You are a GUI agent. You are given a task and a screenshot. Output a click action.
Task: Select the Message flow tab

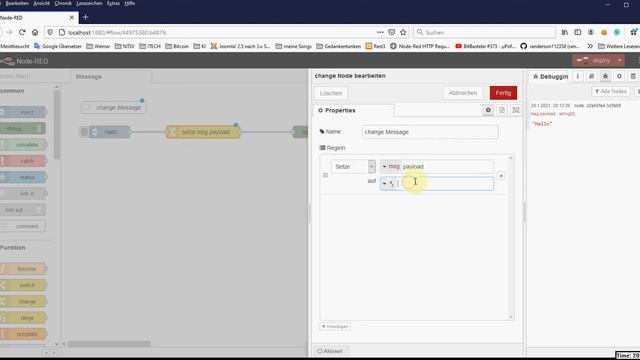point(111,77)
